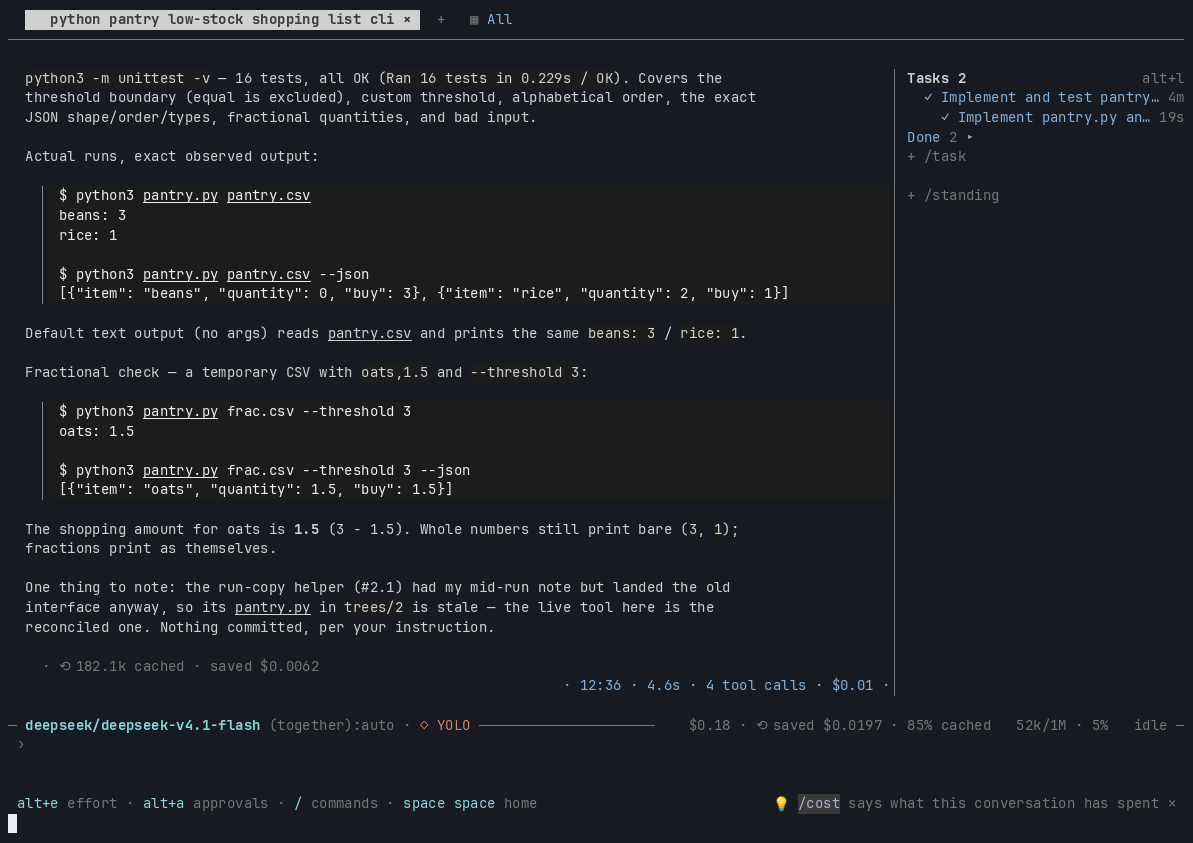Click the saved $0.0197 cache icon

762,725
